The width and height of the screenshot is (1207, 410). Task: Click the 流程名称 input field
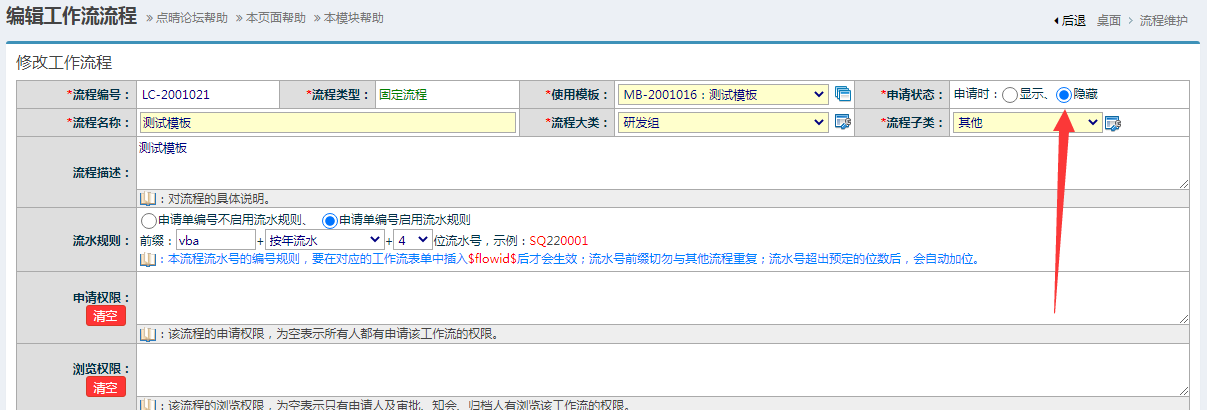pyautogui.click(x=327, y=123)
